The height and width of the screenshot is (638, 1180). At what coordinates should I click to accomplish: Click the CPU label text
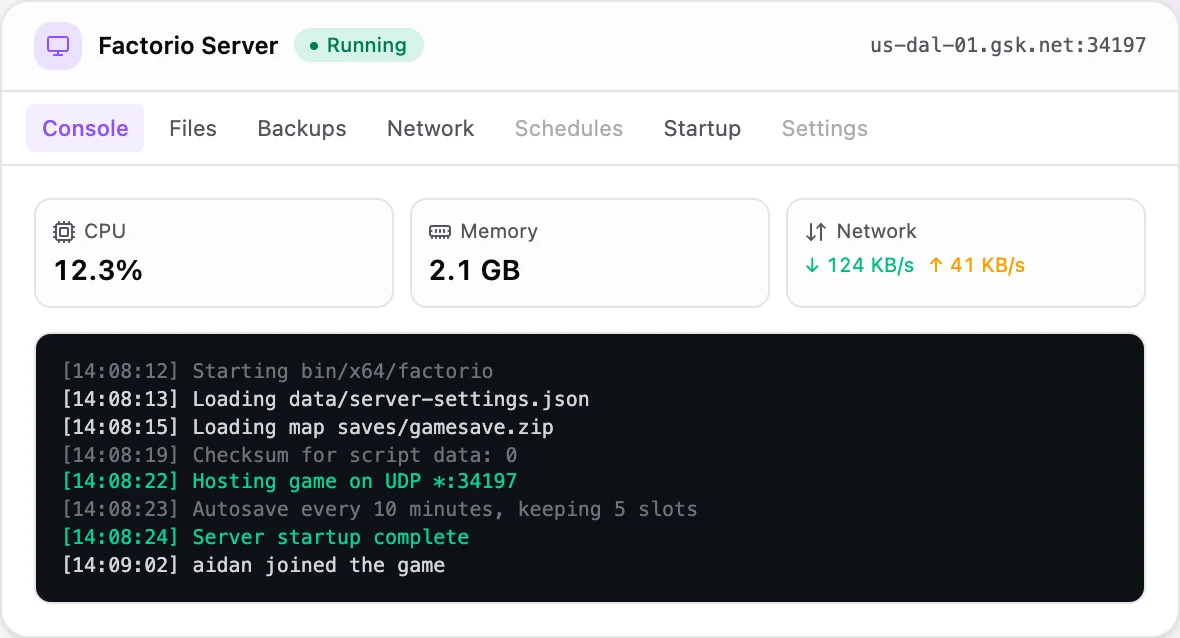click(x=105, y=231)
